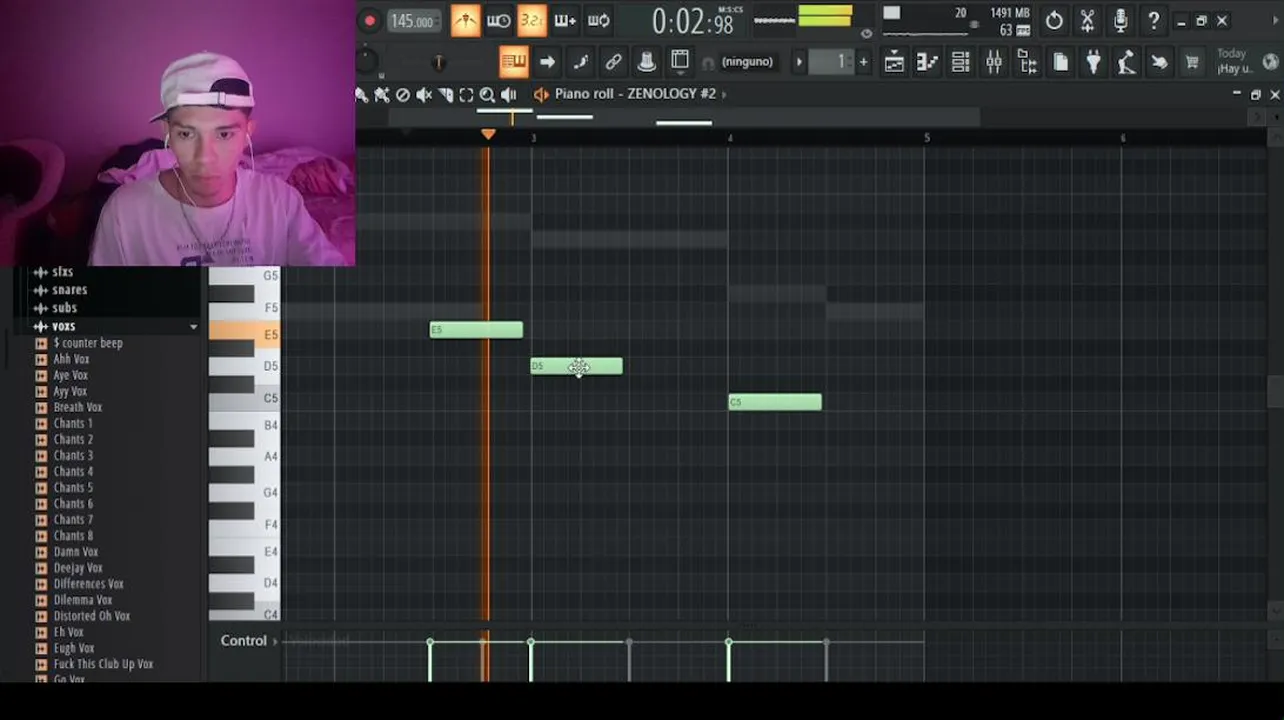Click the E5 note in the grid
This screenshot has height=720, width=1284.
pos(476,330)
